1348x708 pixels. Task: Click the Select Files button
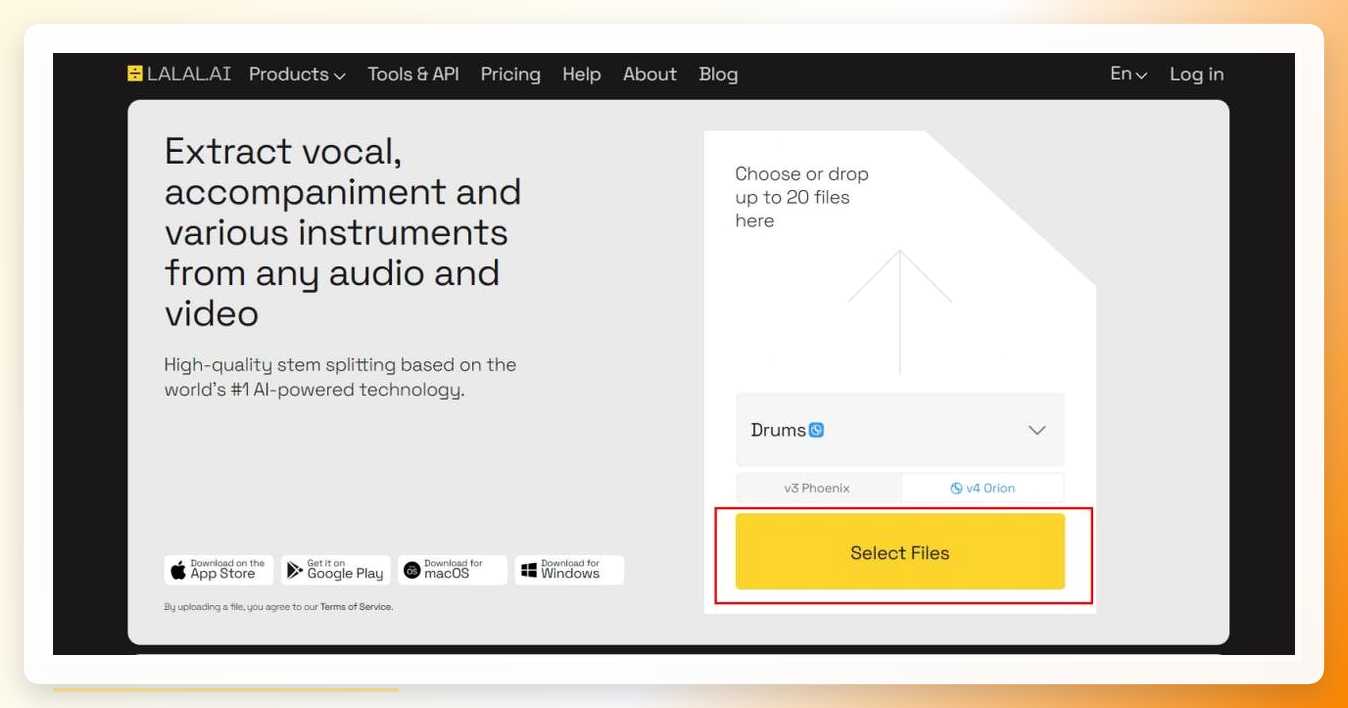[900, 552]
